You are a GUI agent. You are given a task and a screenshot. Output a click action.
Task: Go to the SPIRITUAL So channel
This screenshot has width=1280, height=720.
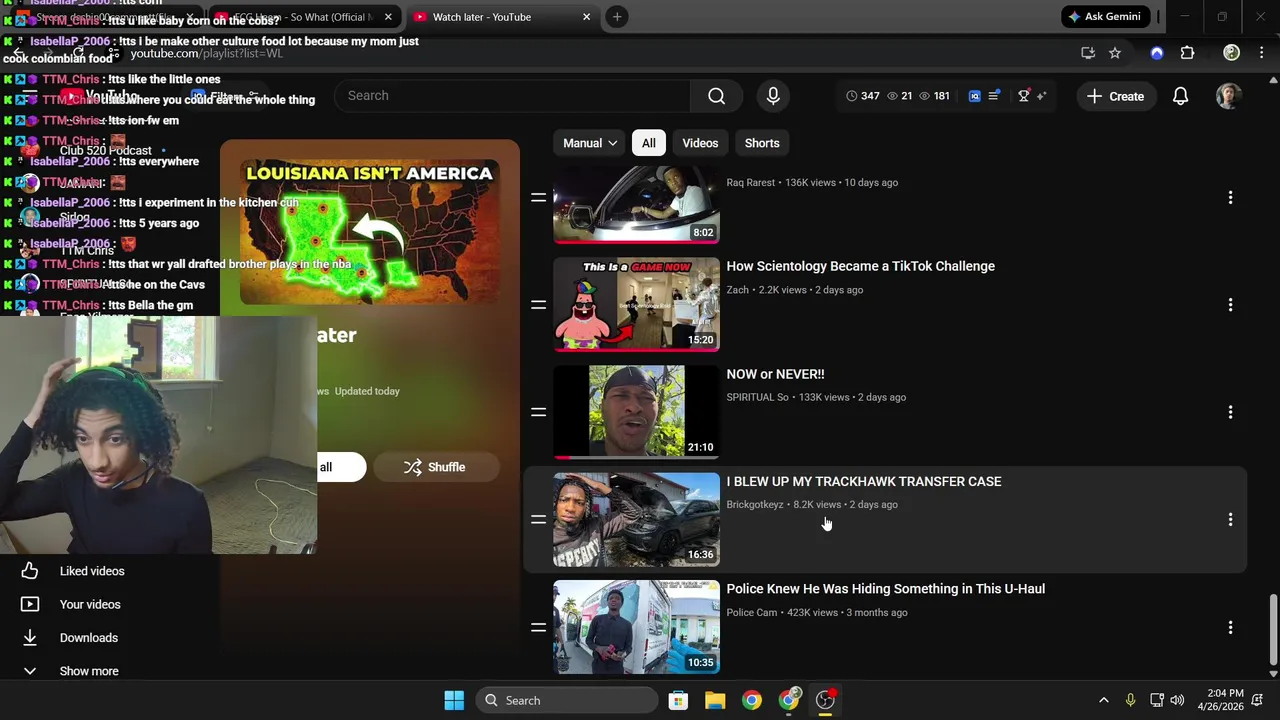(757, 397)
